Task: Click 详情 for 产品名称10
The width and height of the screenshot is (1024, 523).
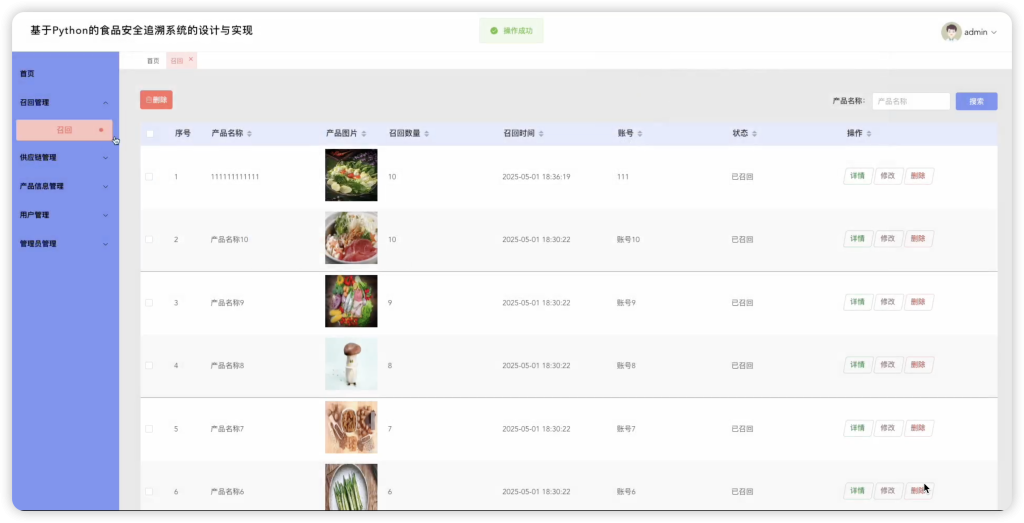Action: click(858, 239)
